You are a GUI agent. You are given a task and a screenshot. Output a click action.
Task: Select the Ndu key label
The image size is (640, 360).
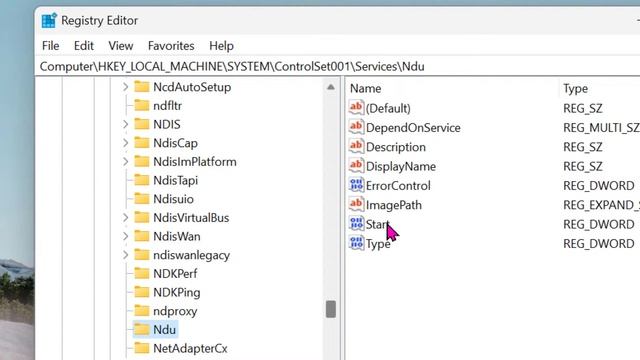164,330
